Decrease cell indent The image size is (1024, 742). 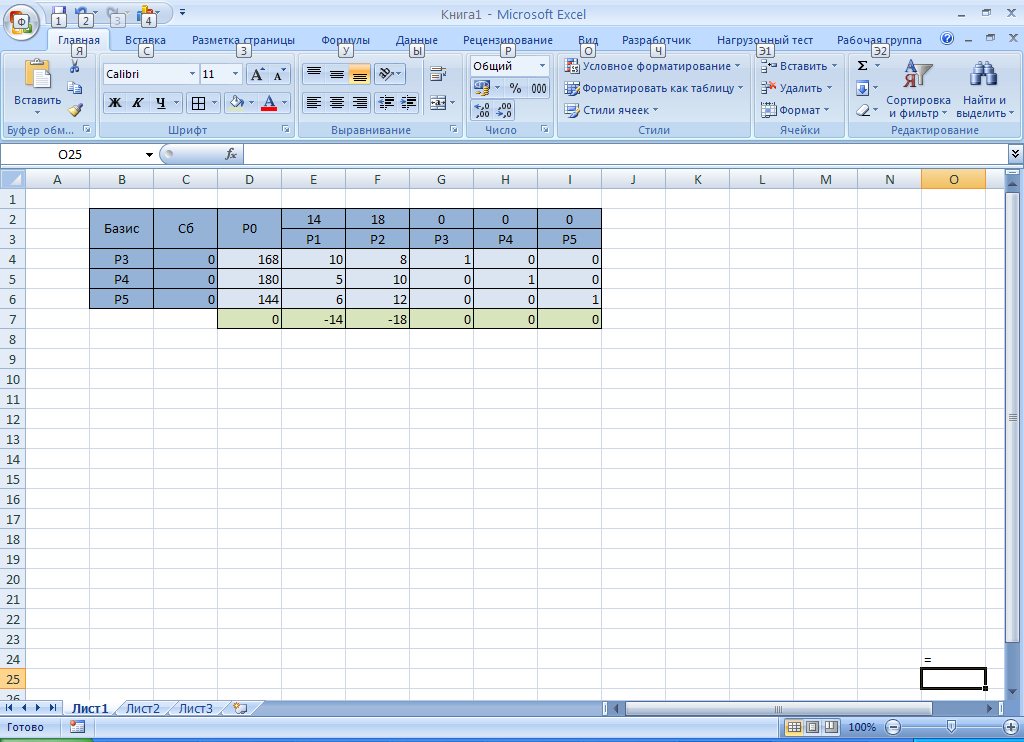(x=386, y=103)
